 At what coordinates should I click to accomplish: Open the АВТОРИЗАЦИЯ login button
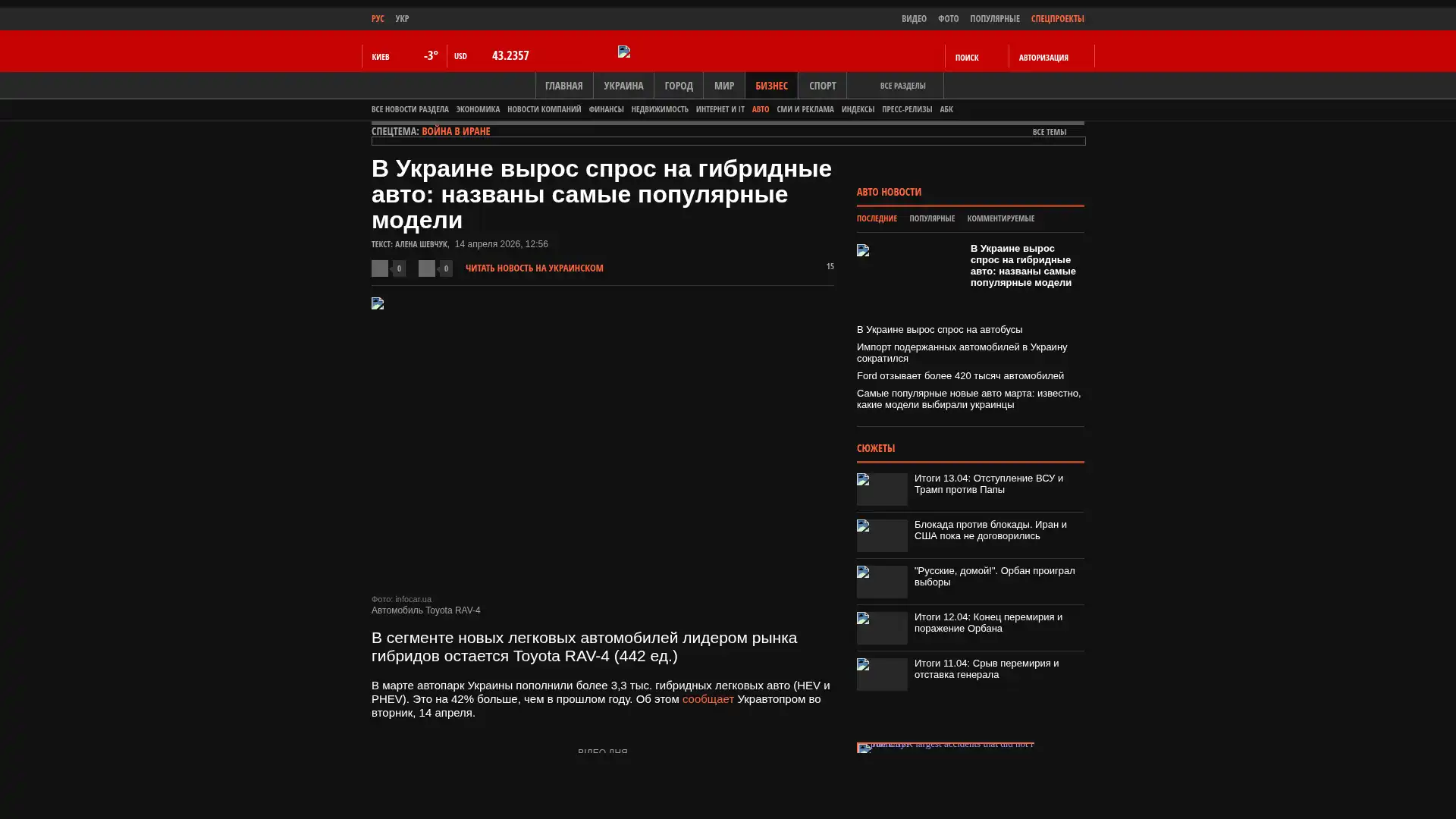click(x=1043, y=58)
